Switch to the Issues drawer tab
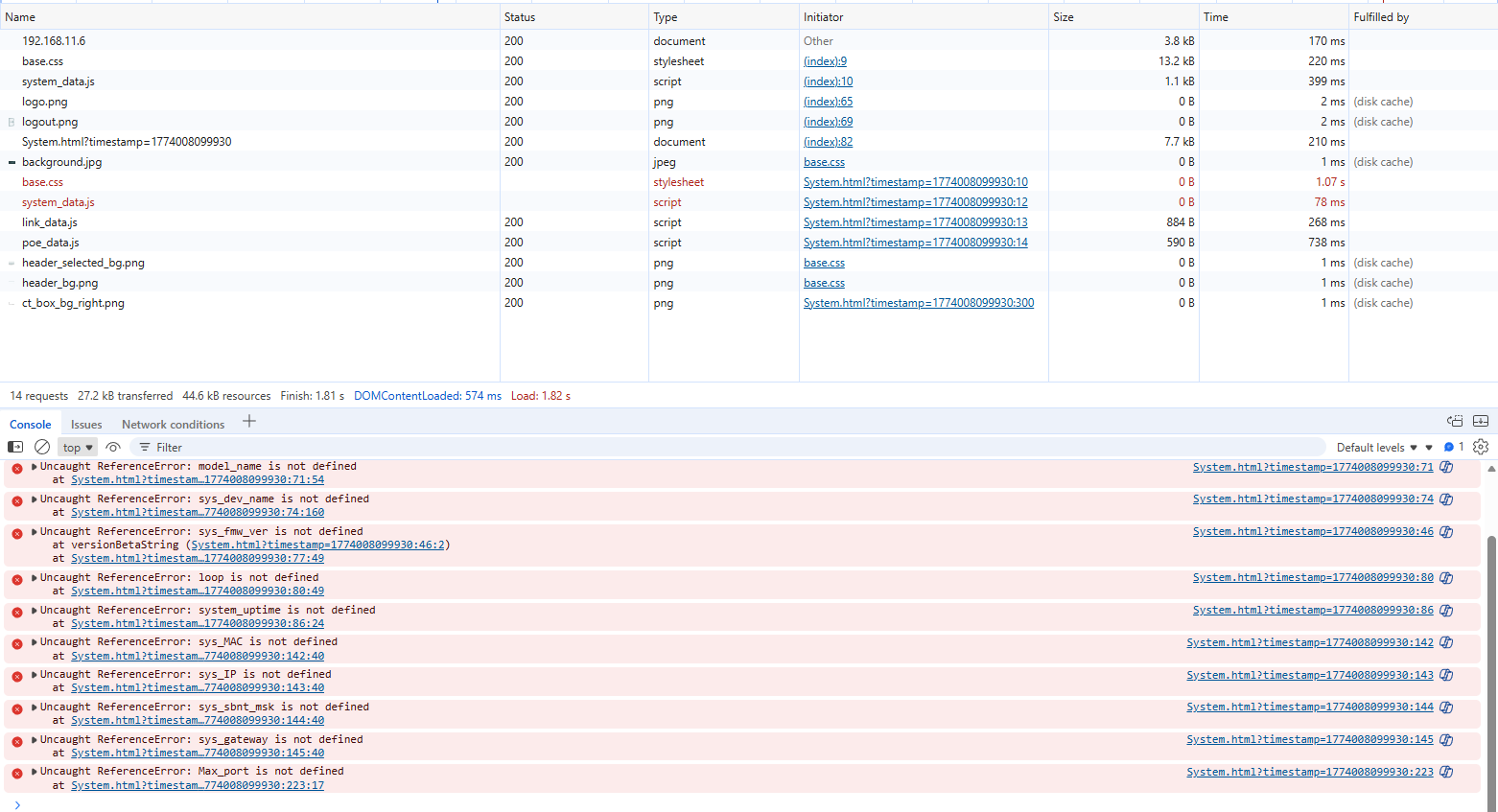The image size is (1498, 812). click(86, 424)
